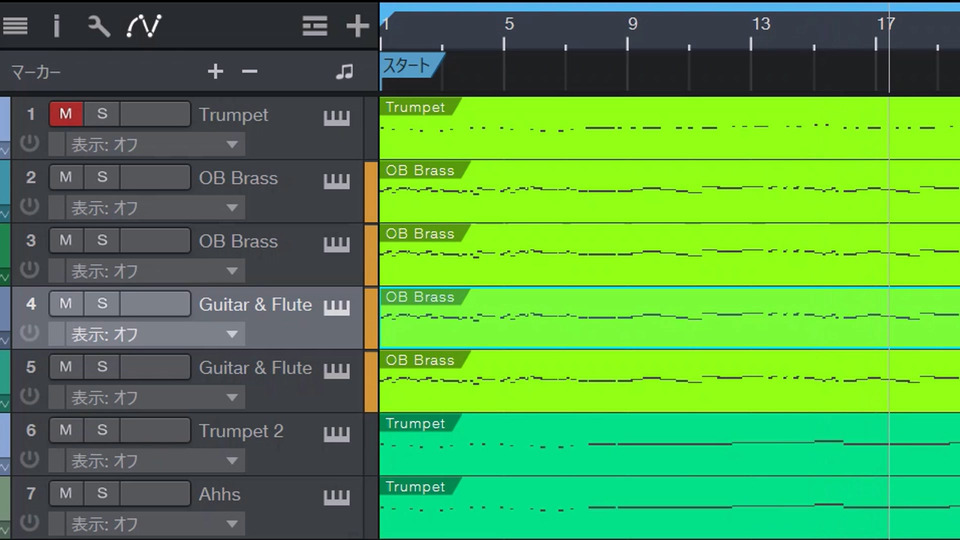Solo OB Brass track 2

(x=102, y=177)
